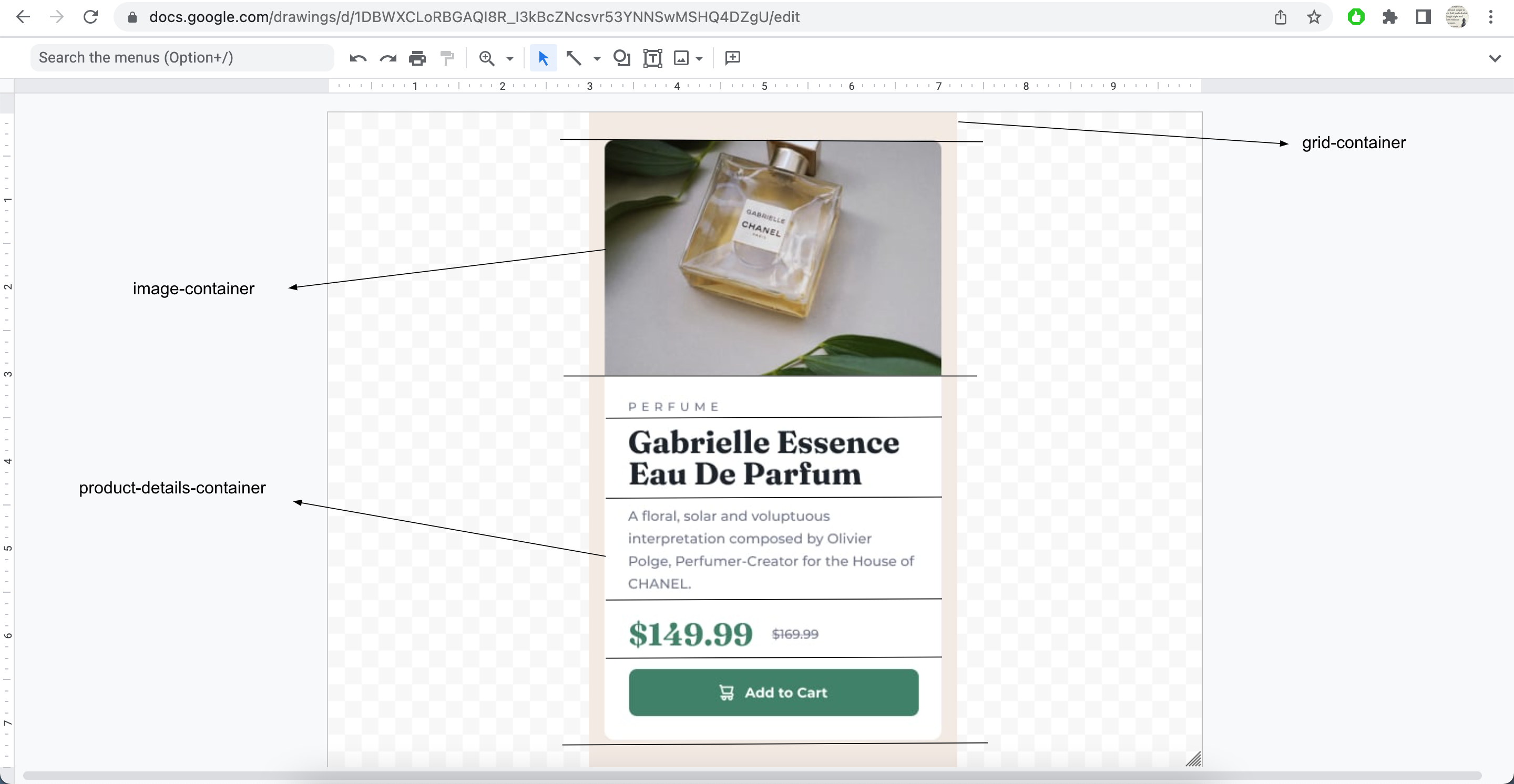Click the Add to Cart button
Screen dimensions: 1514x784
pyautogui.click(x=773, y=693)
